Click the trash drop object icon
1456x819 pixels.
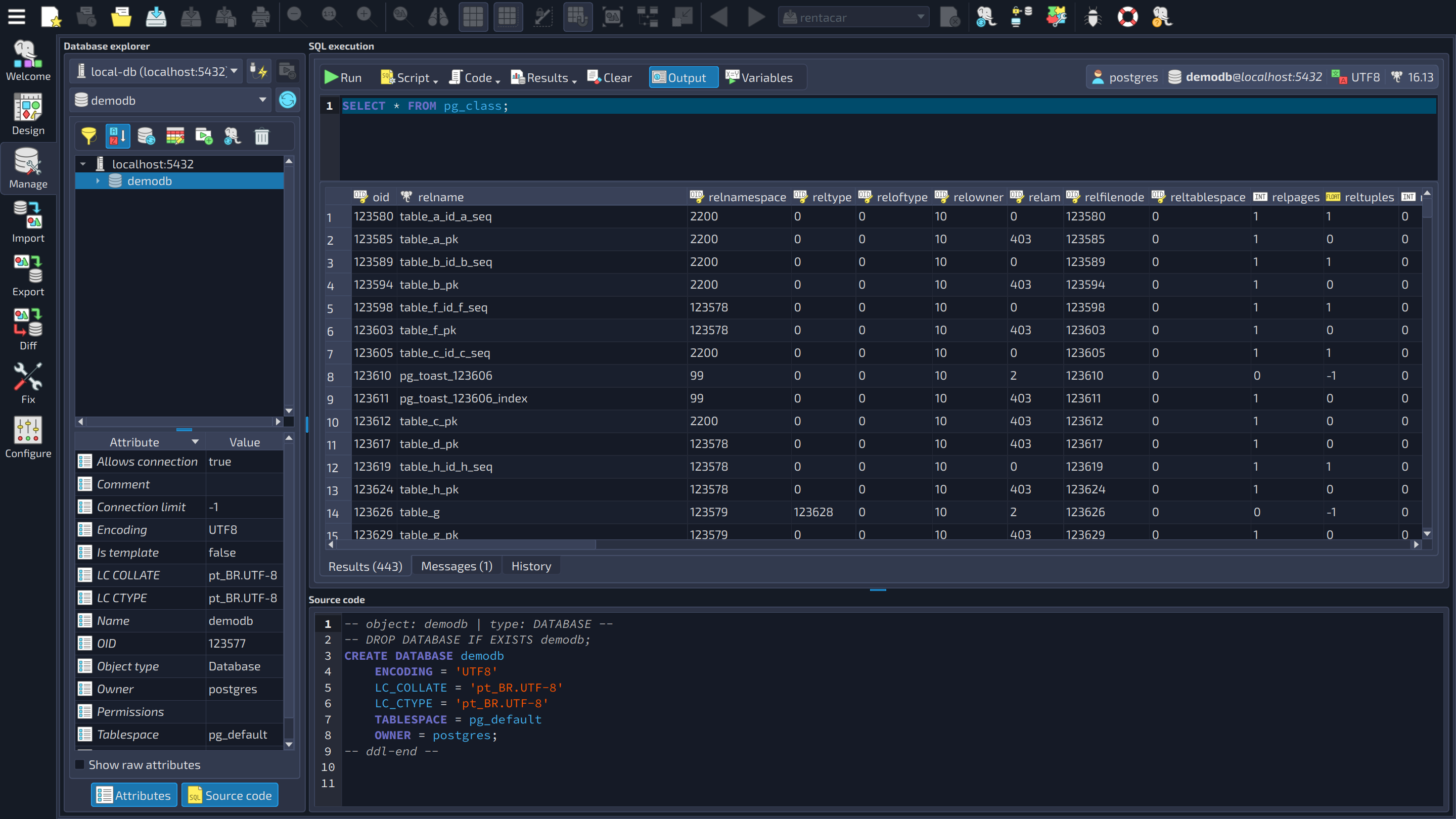[x=262, y=136]
